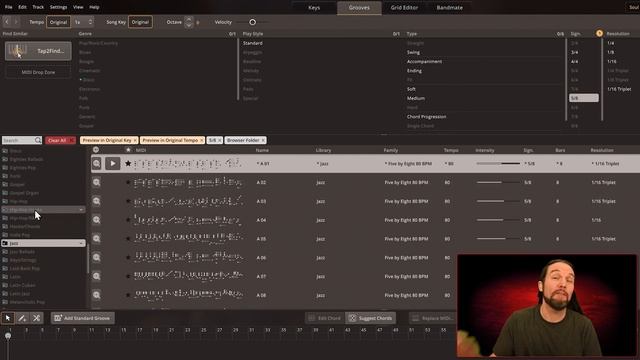Viewport: 640px width, 360px height.
Task: Go back with left arrow button
Action: pyautogui.click(x=7, y=22)
